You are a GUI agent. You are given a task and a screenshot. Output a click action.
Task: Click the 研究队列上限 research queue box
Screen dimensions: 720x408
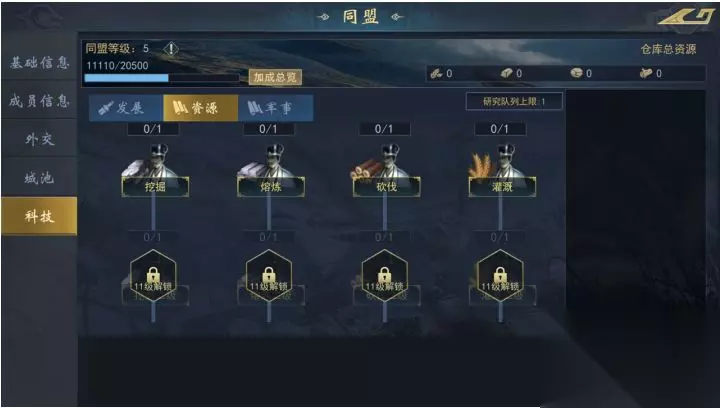pos(514,101)
